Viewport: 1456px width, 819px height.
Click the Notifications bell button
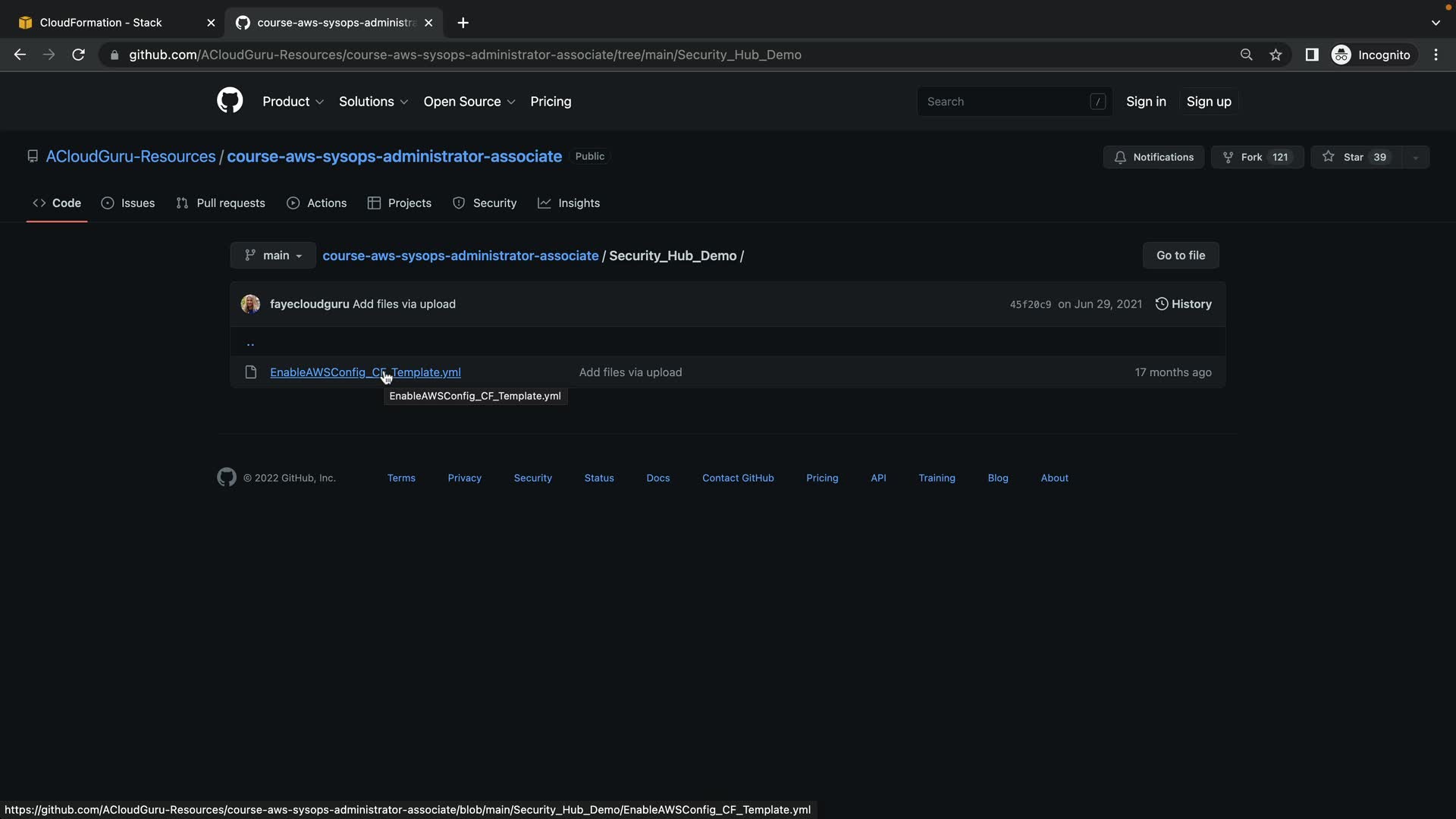pos(1153,157)
